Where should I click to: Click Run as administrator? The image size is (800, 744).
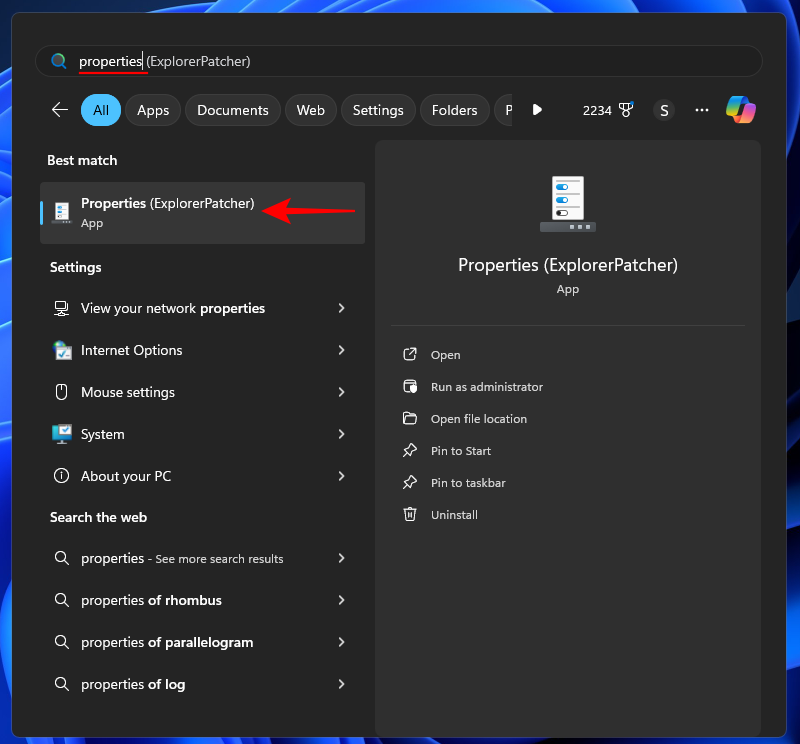[486, 387]
